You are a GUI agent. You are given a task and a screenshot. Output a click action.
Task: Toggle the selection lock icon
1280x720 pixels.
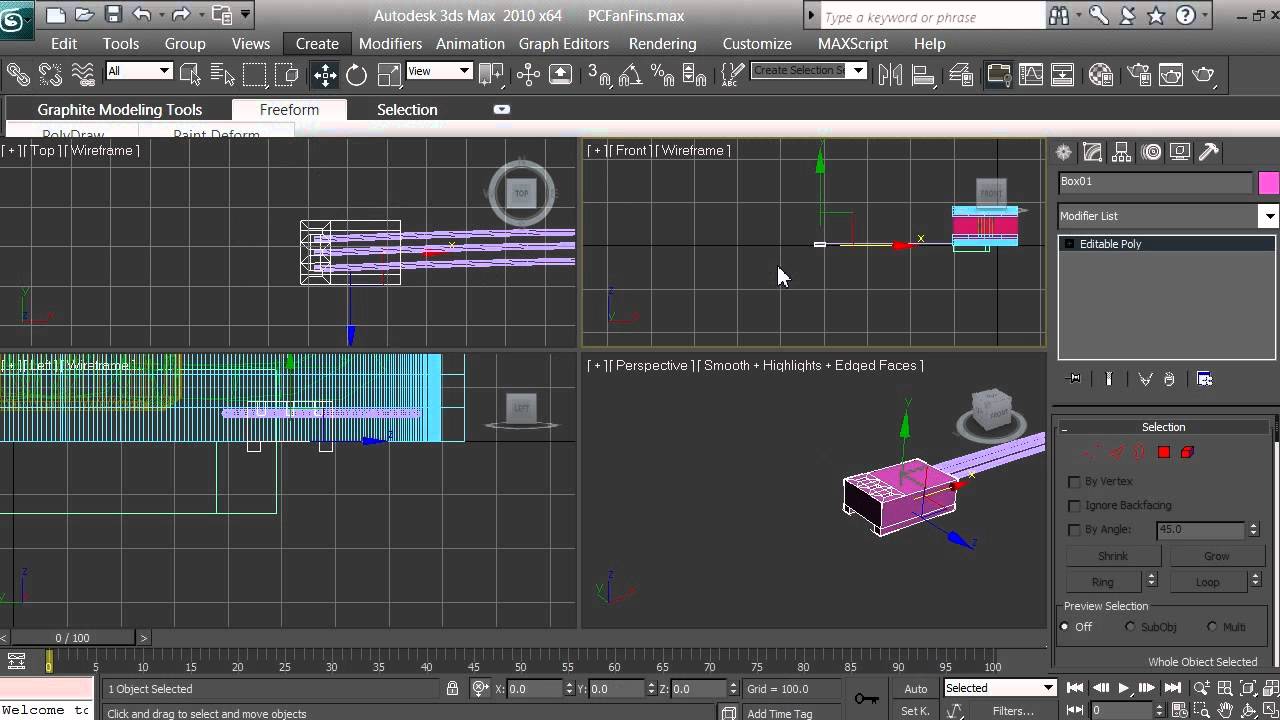click(x=453, y=688)
